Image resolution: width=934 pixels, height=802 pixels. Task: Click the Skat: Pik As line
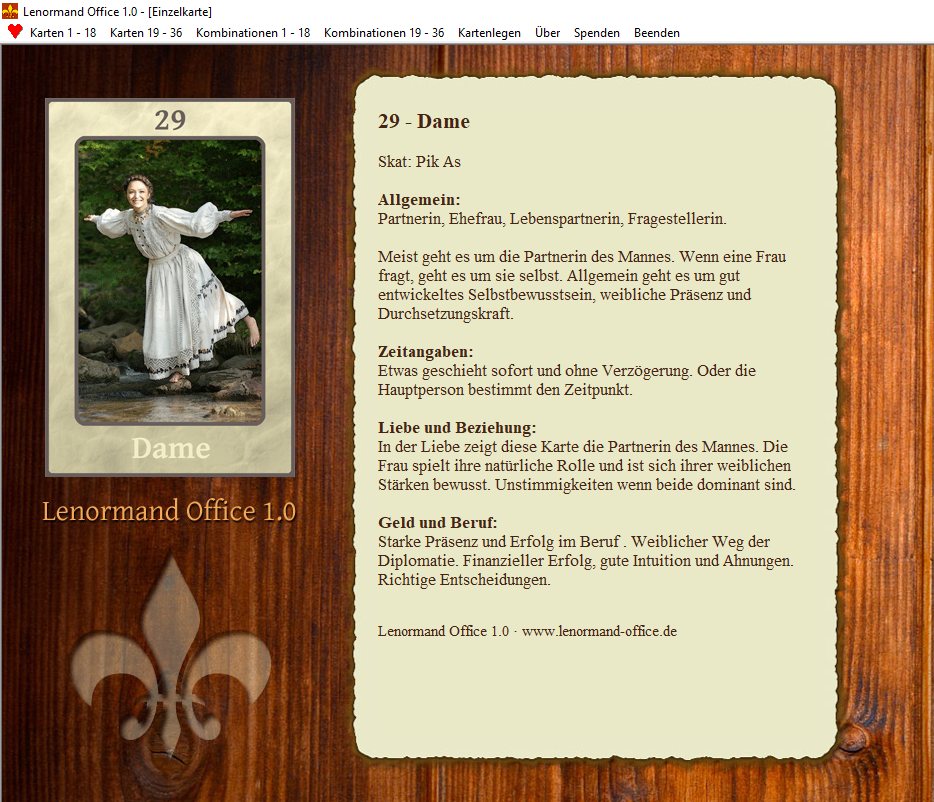(x=419, y=162)
